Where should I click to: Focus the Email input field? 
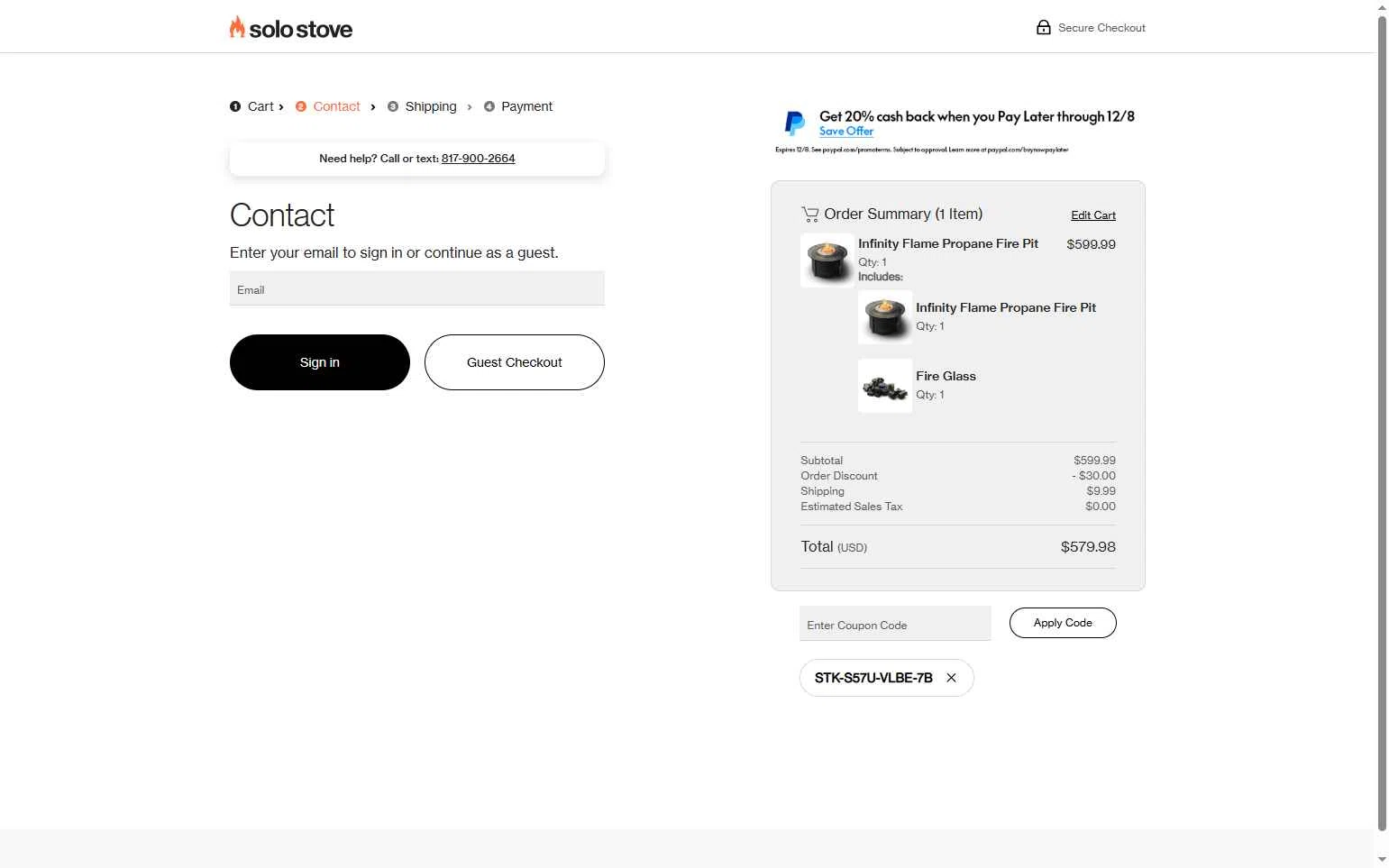(417, 288)
